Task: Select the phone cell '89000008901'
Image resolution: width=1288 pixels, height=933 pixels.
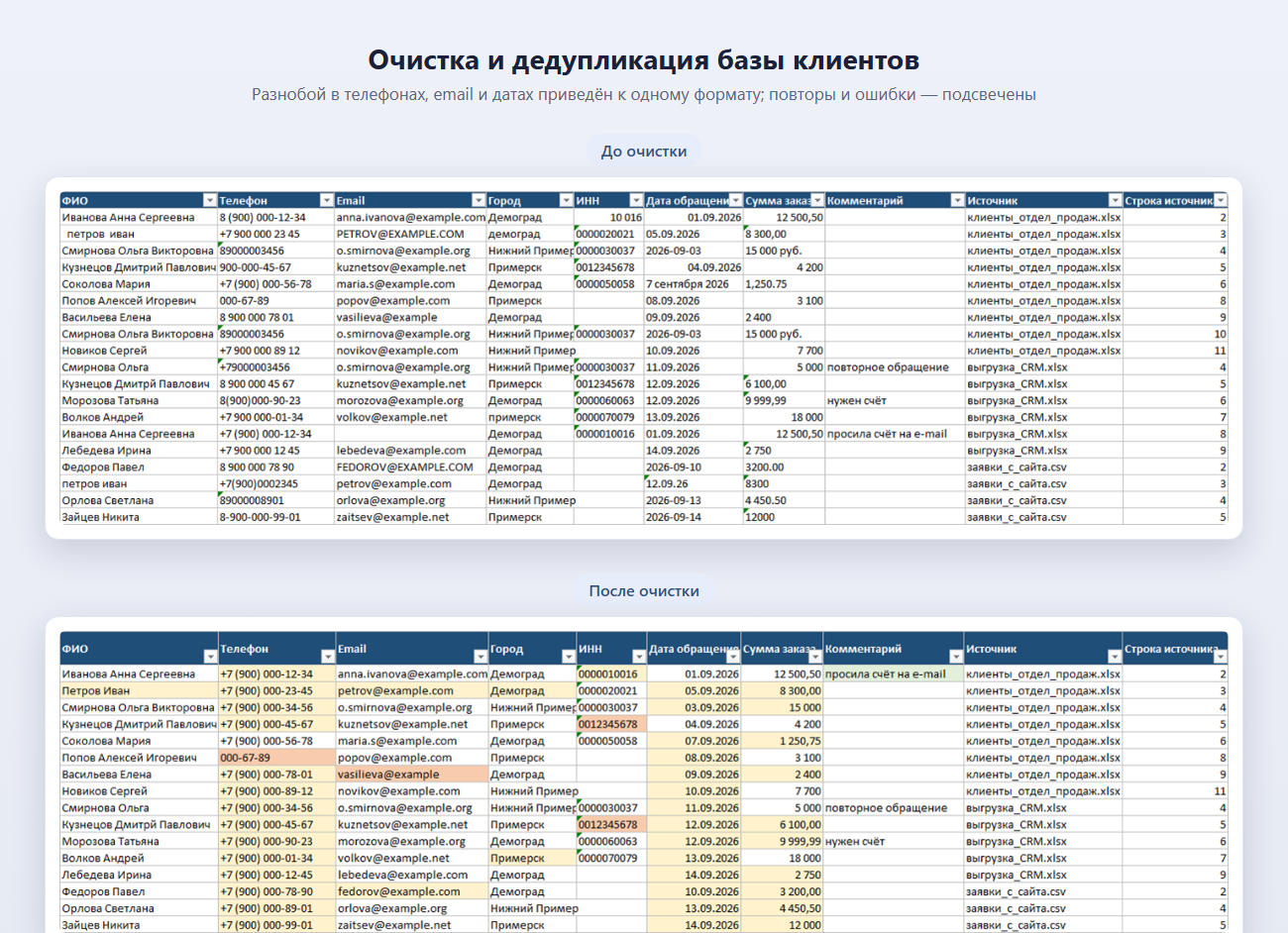Action: pyautogui.click(x=276, y=501)
